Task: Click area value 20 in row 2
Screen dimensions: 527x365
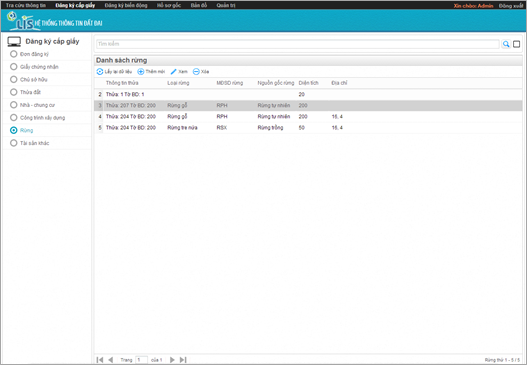Action: coord(301,94)
